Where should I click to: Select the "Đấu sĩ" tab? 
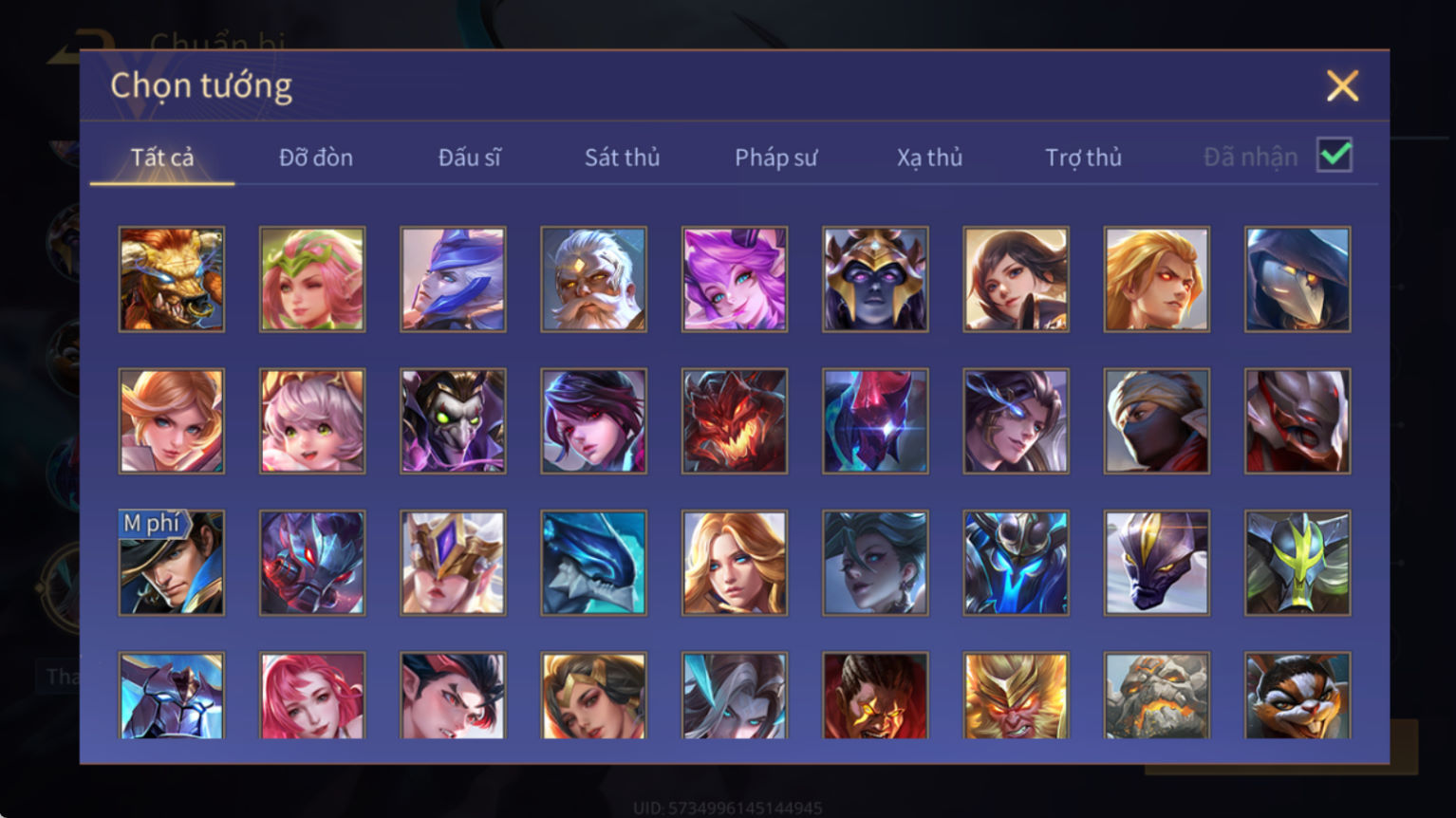pyautogui.click(x=470, y=158)
